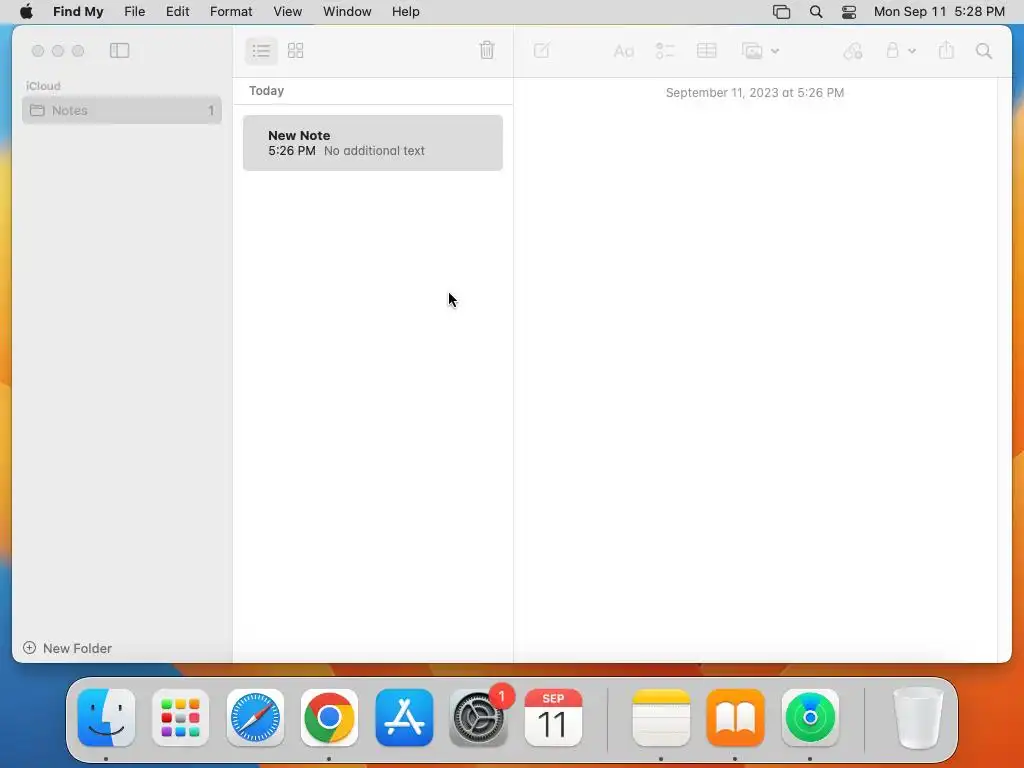Open the New Note entry in the list

[373, 143]
